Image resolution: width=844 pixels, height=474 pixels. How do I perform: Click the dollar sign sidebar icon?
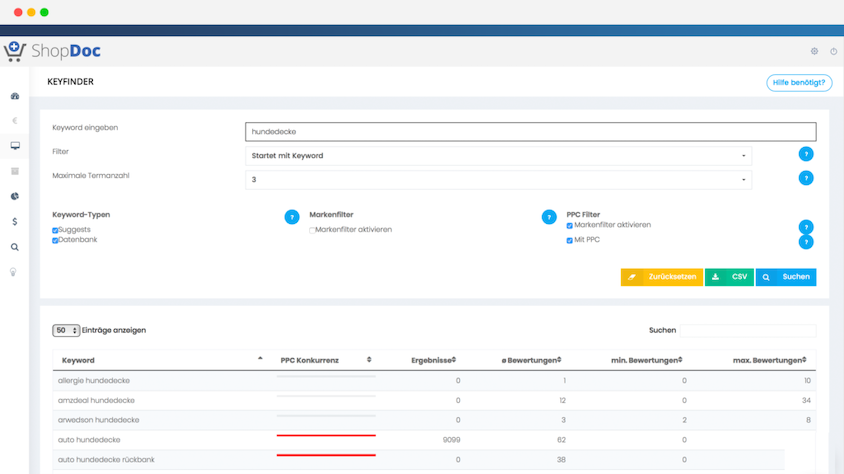click(x=15, y=222)
